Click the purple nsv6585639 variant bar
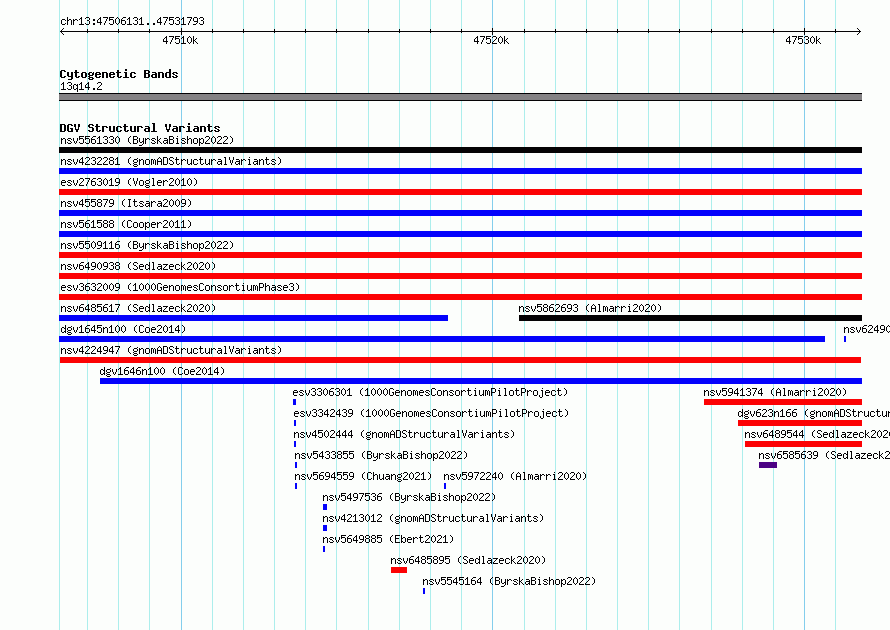The image size is (890, 630). tap(768, 465)
